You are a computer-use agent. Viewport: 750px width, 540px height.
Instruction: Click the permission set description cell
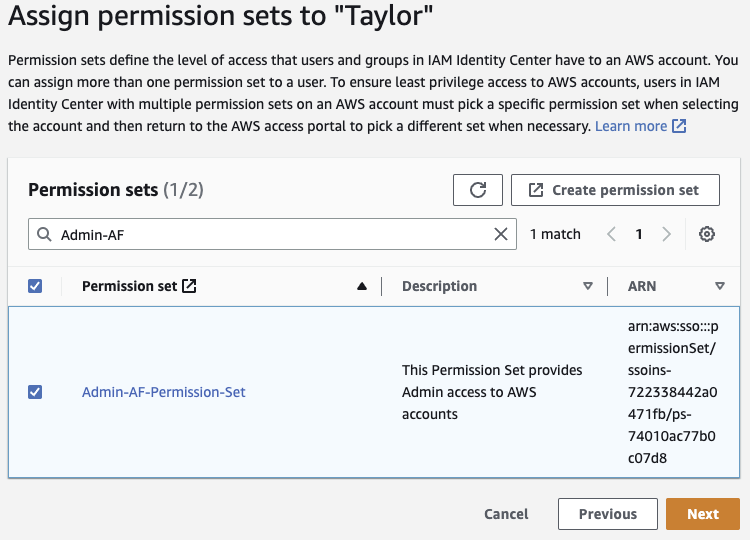click(x=492, y=392)
